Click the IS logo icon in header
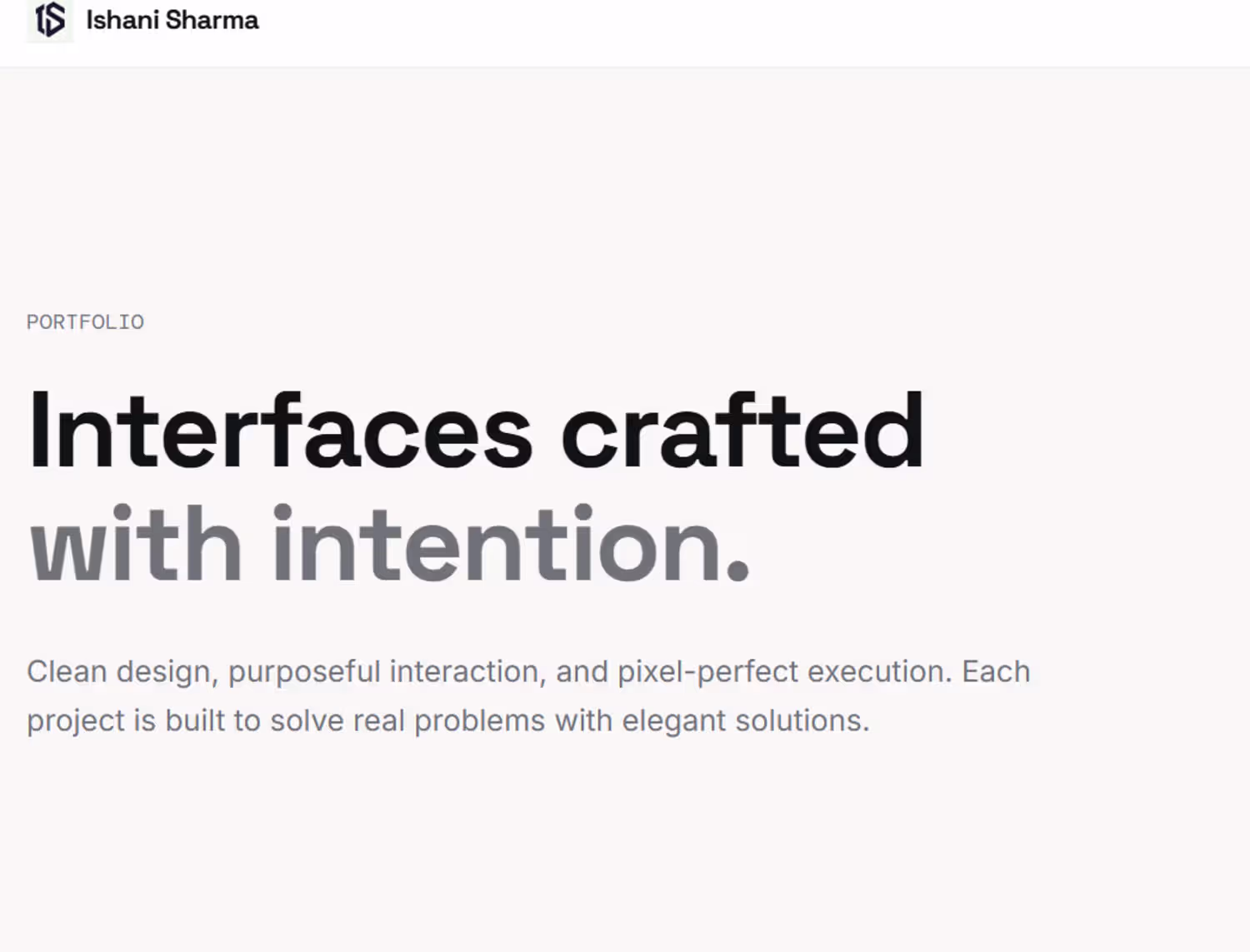Viewport: 1250px width, 952px height. (50, 19)
